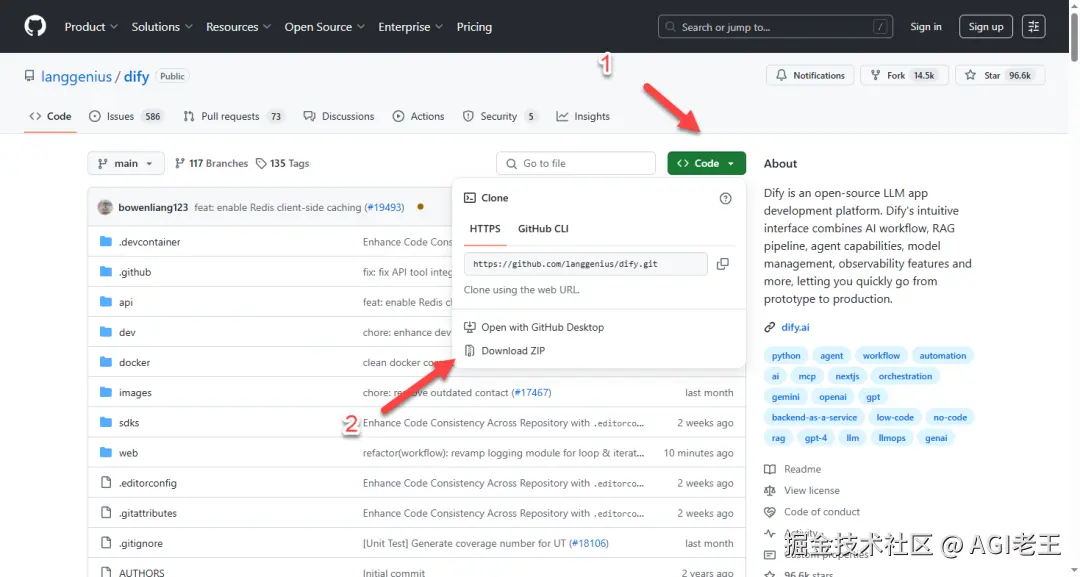Click the terminal icon beside Clone
Screen dimensions: 1080x577
pyautogui.click(x=470, y=198)
